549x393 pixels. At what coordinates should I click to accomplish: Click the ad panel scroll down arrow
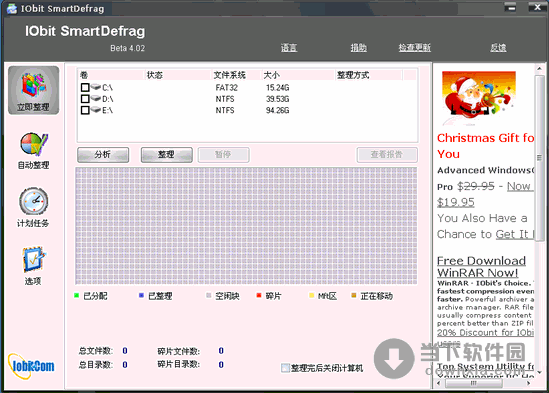539,372
